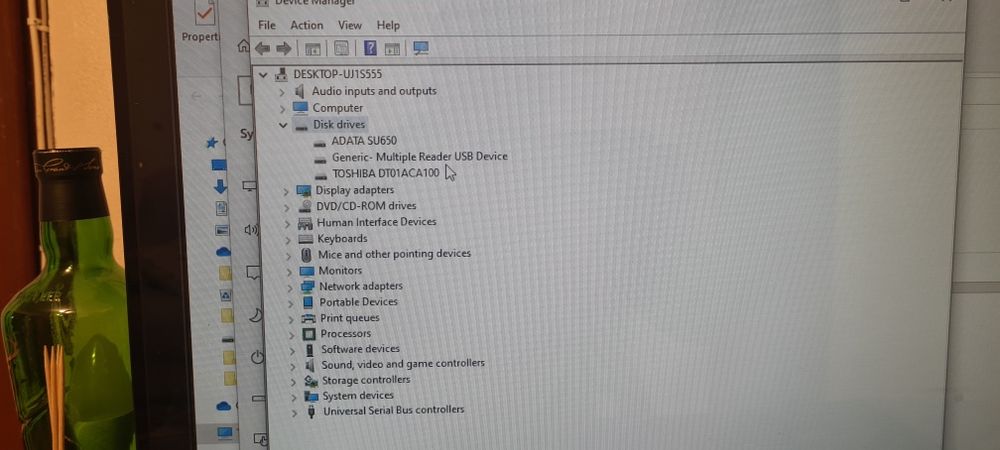Screen dimensions: 1000x450
Task: Click the Sound speaker icon in Settings sidebar
Action: [251, 230]
